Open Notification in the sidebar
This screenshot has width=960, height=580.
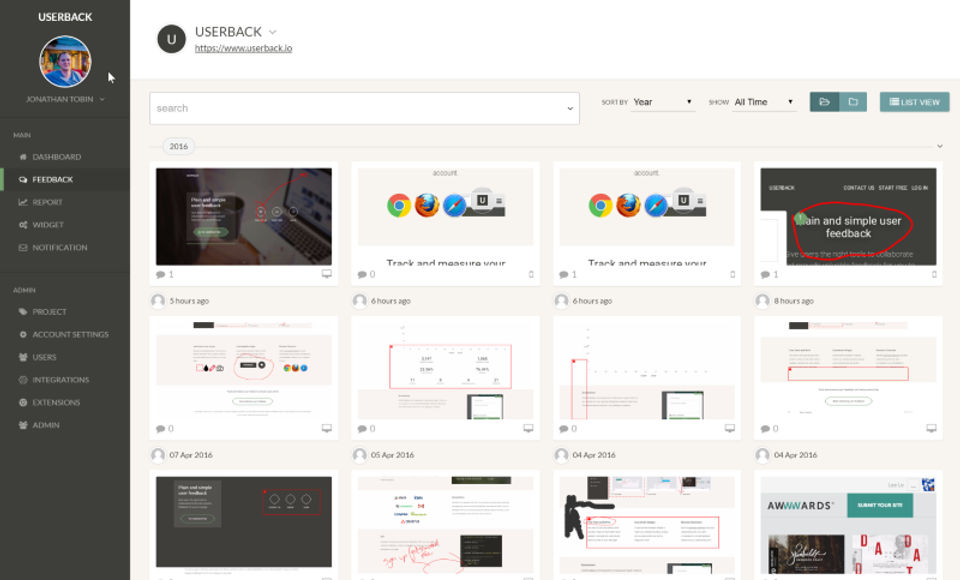pos(59,247)
